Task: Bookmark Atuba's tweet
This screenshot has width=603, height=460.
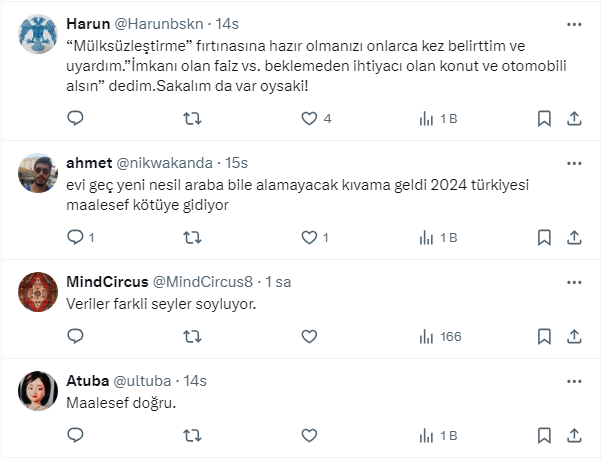Action: 544,435
